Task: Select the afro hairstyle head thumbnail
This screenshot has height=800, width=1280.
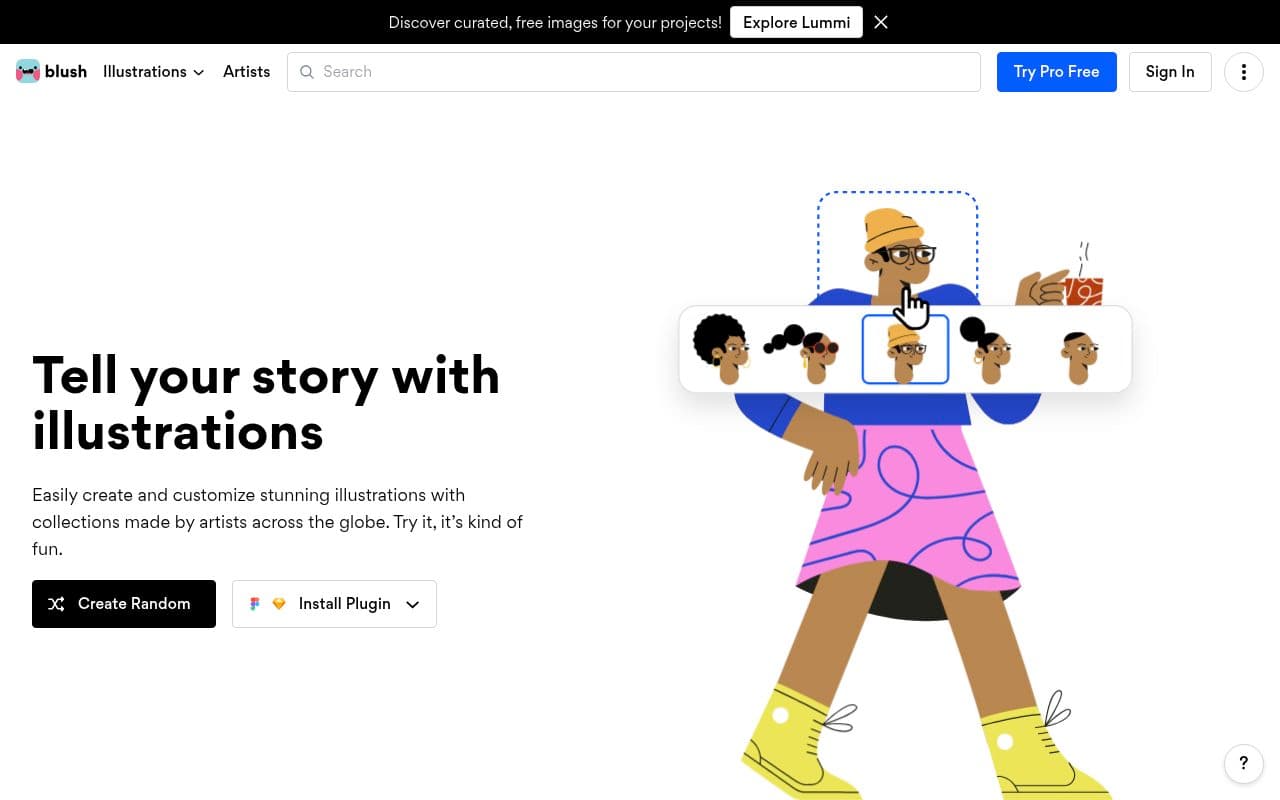Action: (722, 348)
